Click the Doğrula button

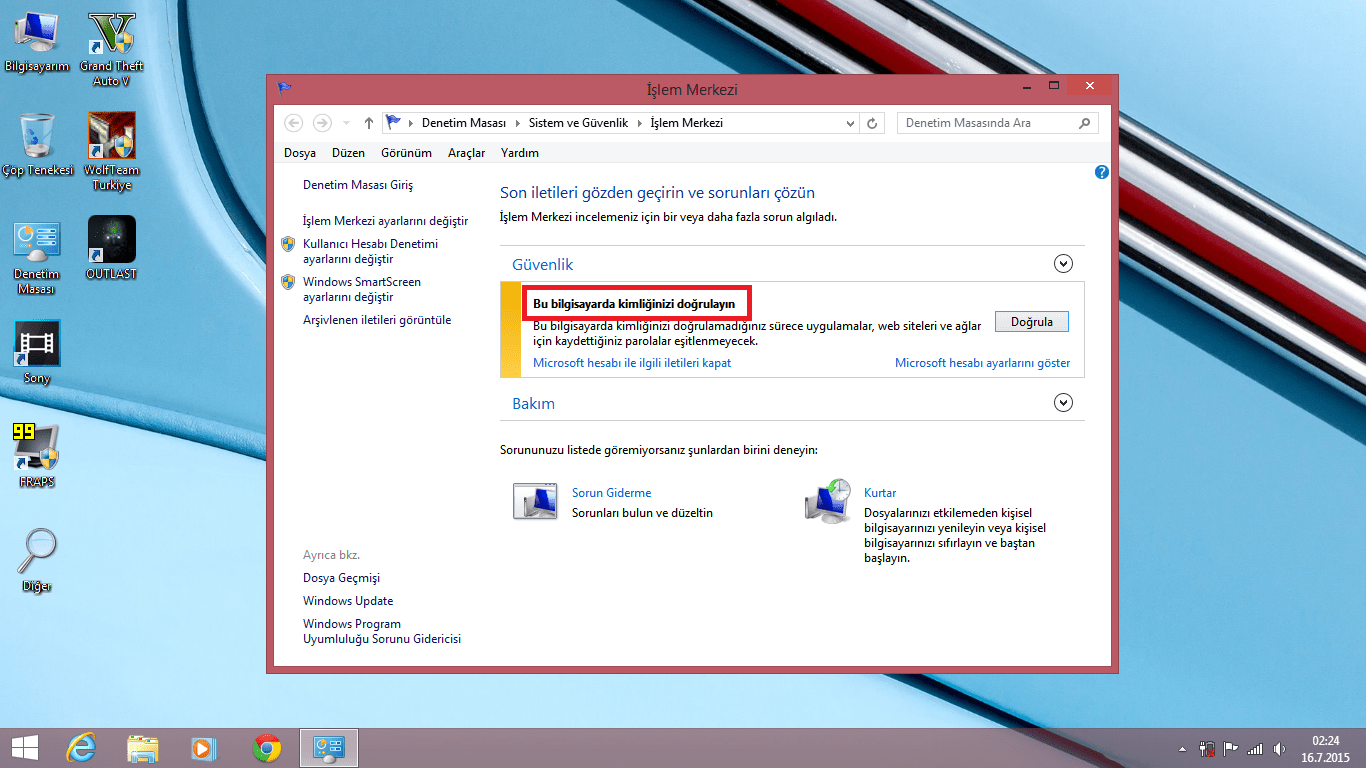pyautogui.click(x=1032, y=322)
